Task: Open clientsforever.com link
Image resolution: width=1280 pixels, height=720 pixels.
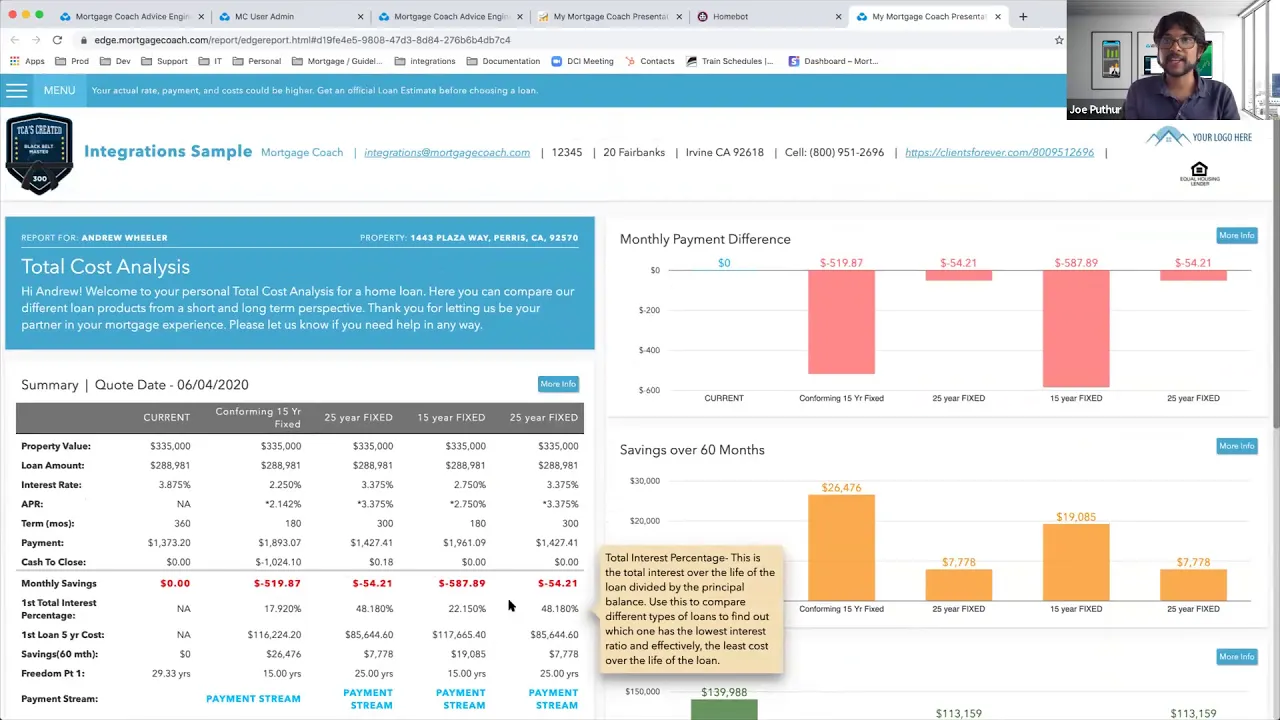Action: [999, 152]
